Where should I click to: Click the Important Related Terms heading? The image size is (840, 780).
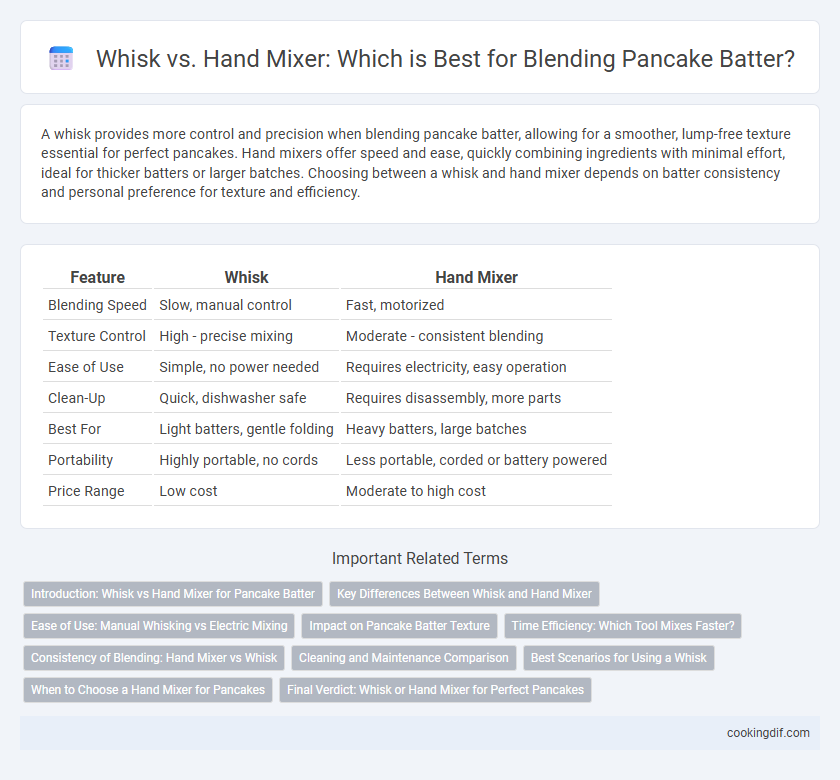click(419, 558)
